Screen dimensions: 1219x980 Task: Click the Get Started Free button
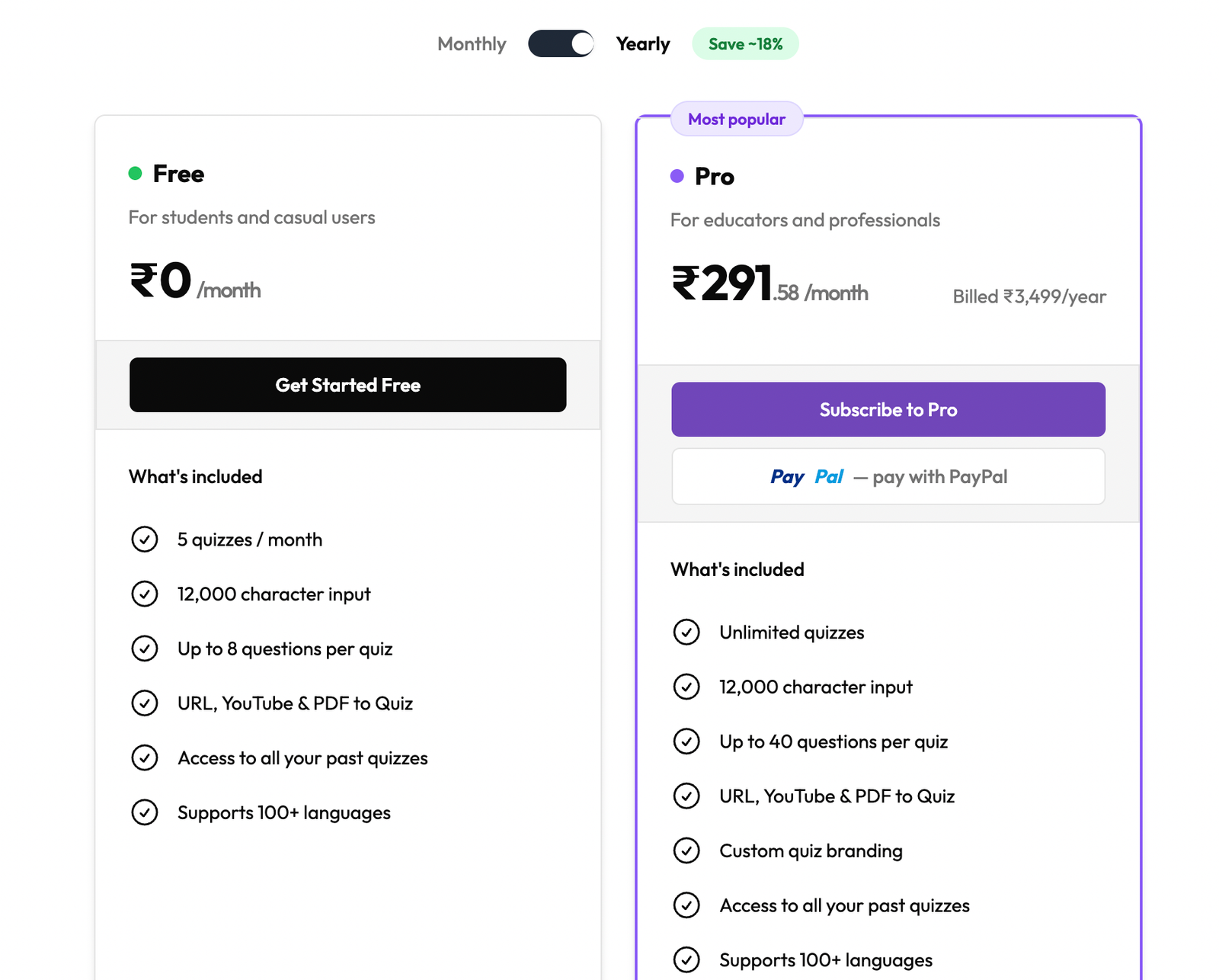[347, 385]
